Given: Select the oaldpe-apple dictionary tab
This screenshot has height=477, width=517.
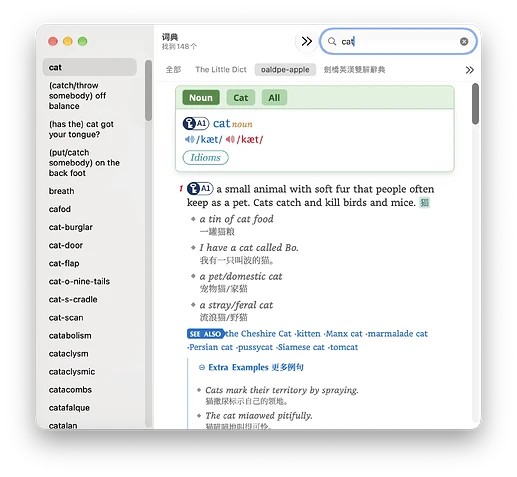Looking at the screenshot, I should [x=285, y=70].
